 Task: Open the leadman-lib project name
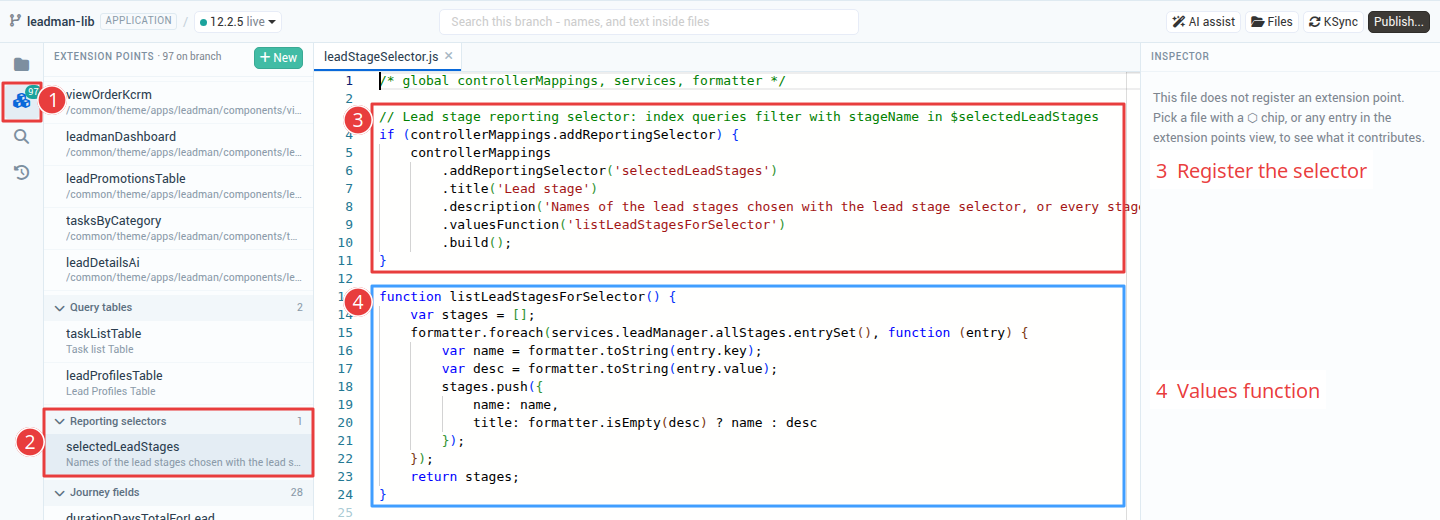coord(61,21)
